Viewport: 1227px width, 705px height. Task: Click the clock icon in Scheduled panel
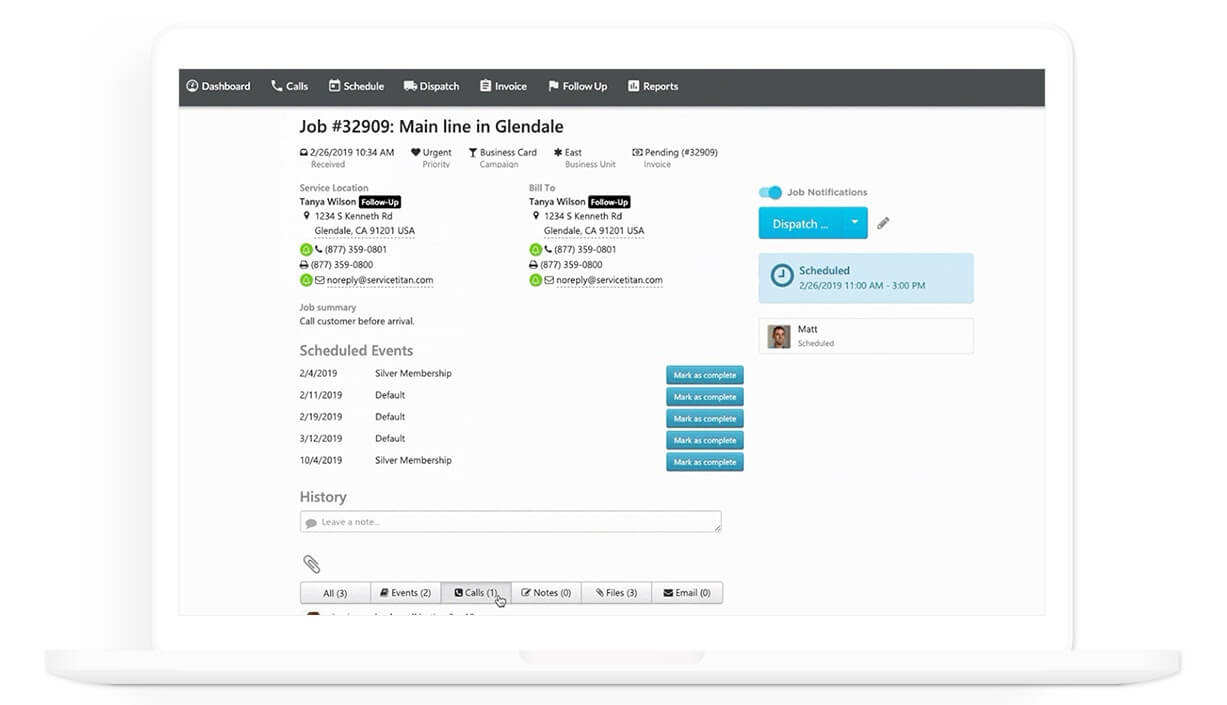[782, 276]
